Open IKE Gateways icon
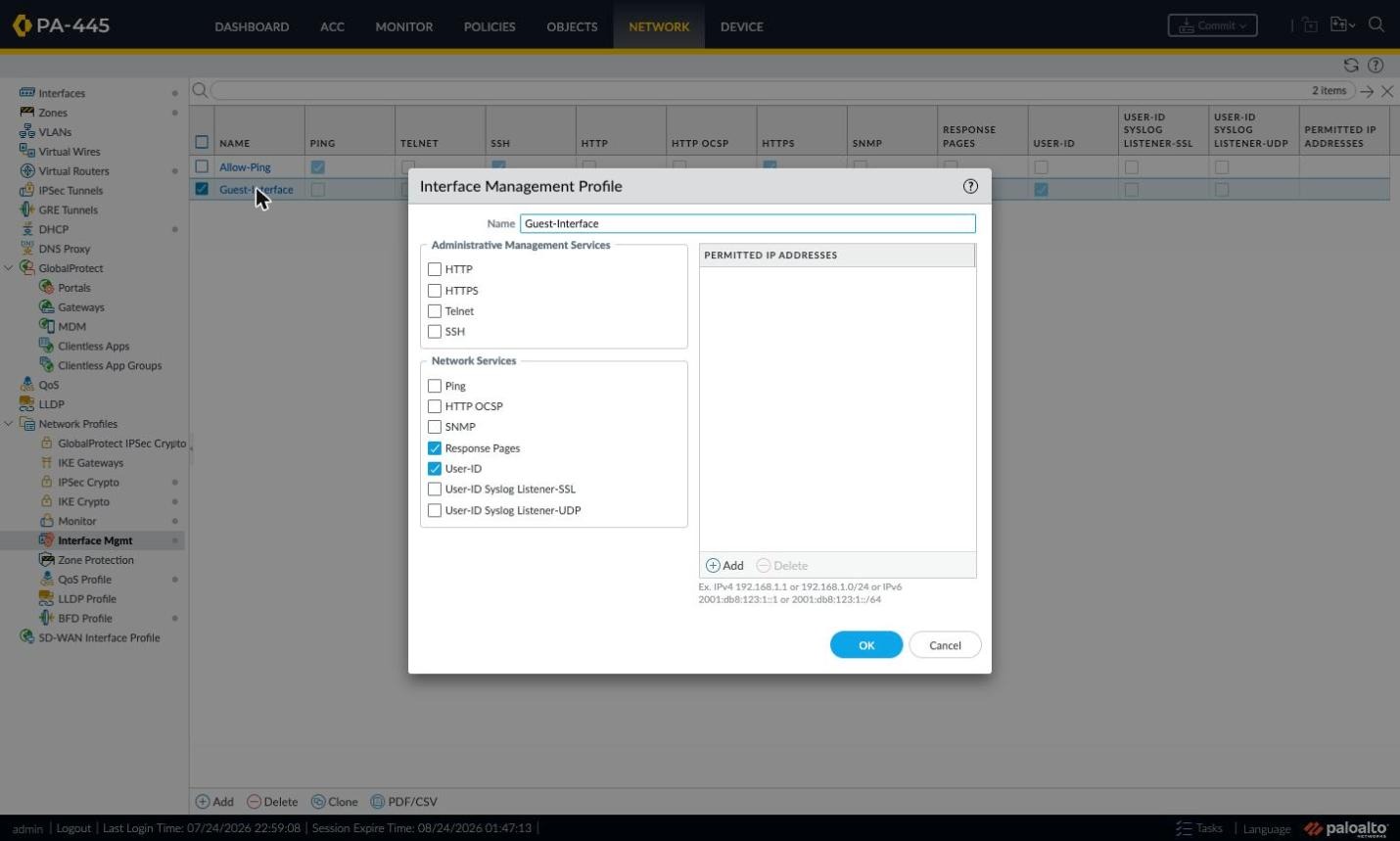Viewport: 1400px width, 841px height. (46, 462)
